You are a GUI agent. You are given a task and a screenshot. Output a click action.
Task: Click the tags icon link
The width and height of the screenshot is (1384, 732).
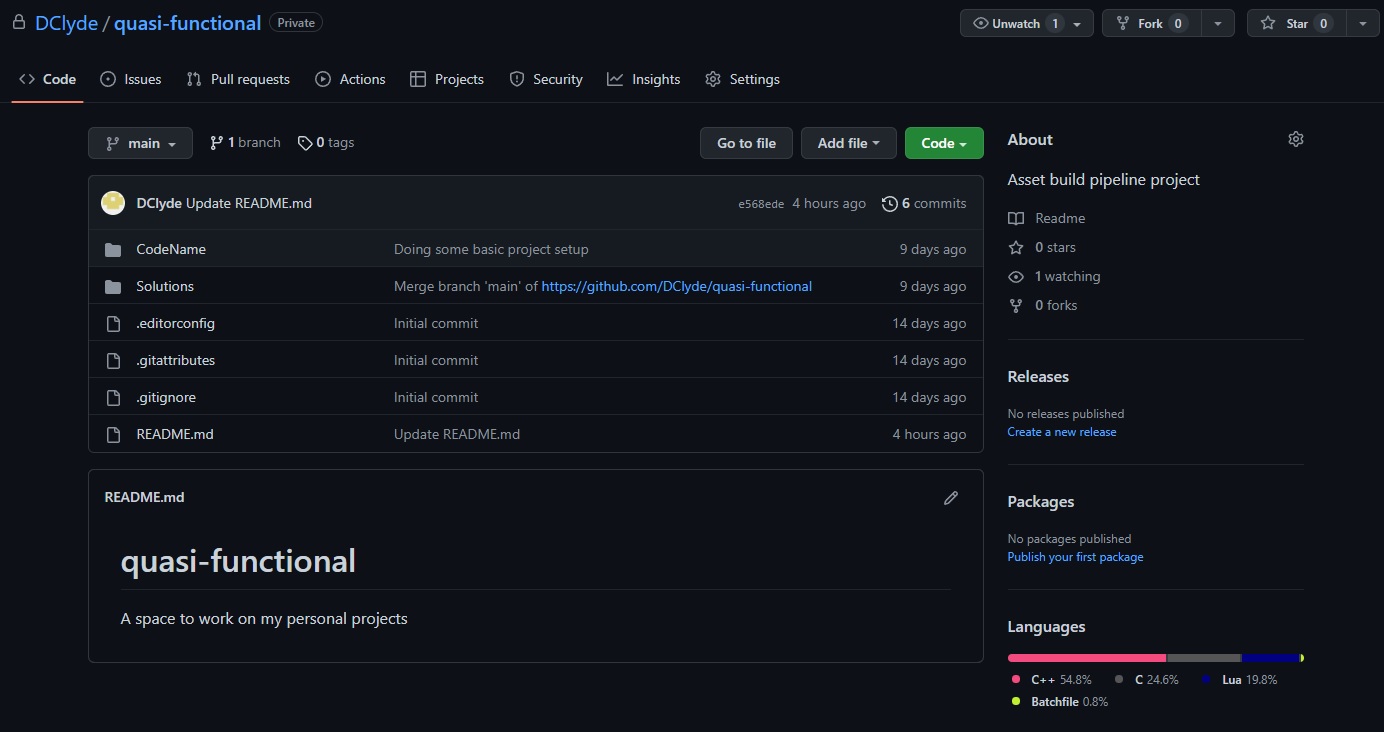[x=305, y=143]
